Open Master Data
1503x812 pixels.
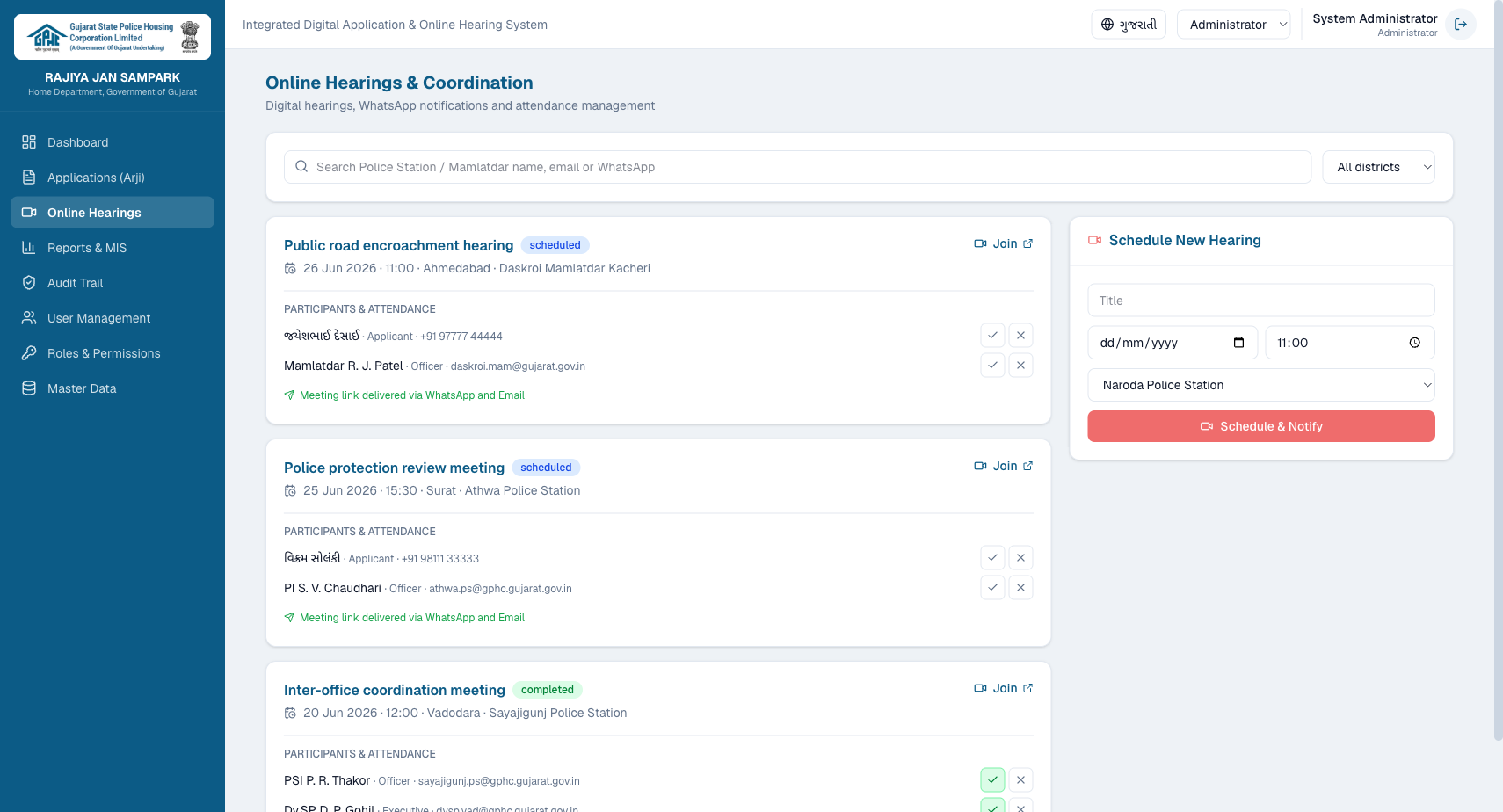113,388
